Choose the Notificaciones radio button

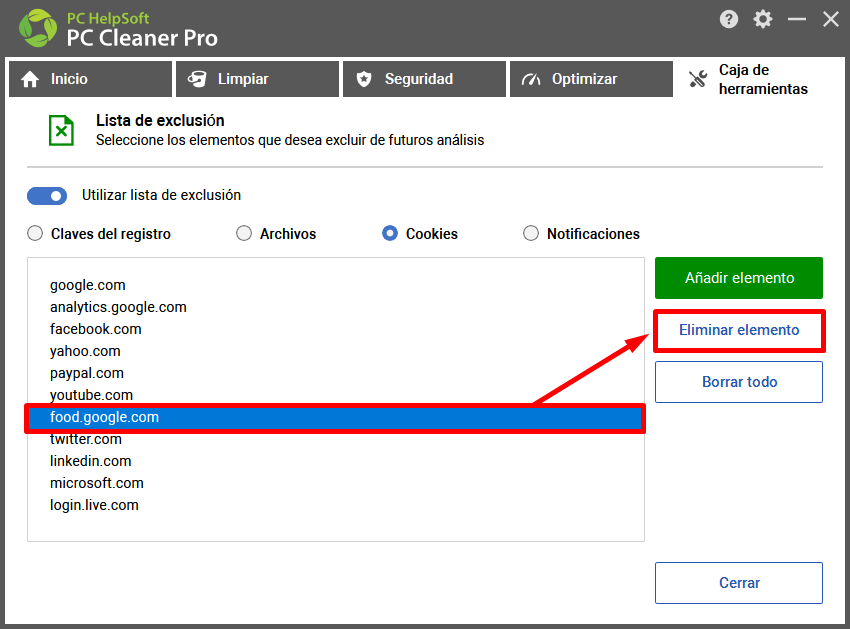(x=531, y=234)
